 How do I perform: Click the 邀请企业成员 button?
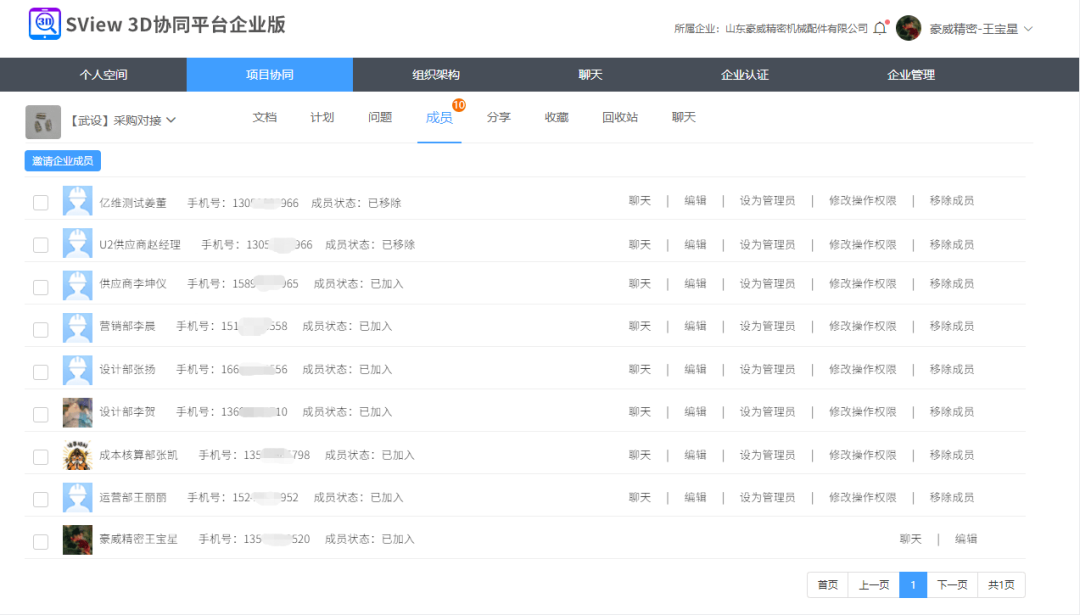coord(60,160)
